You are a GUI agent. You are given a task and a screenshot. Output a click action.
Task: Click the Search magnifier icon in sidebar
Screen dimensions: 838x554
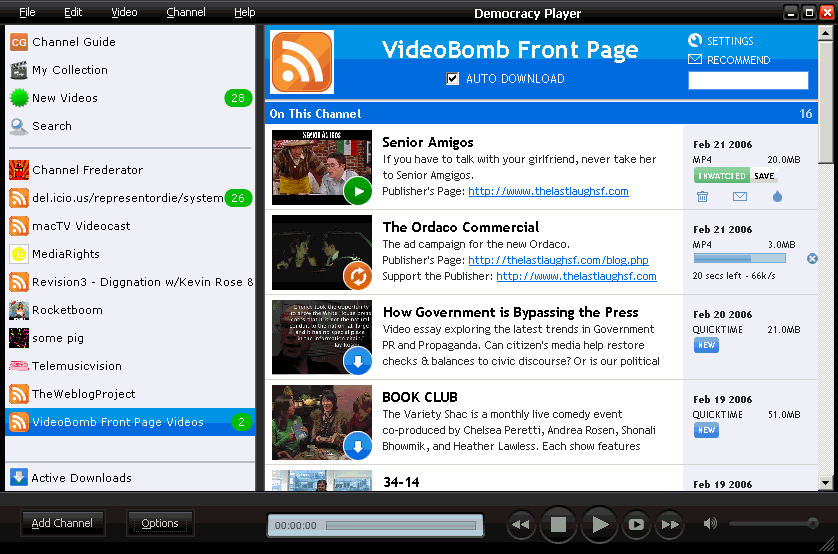click(19, 126)
